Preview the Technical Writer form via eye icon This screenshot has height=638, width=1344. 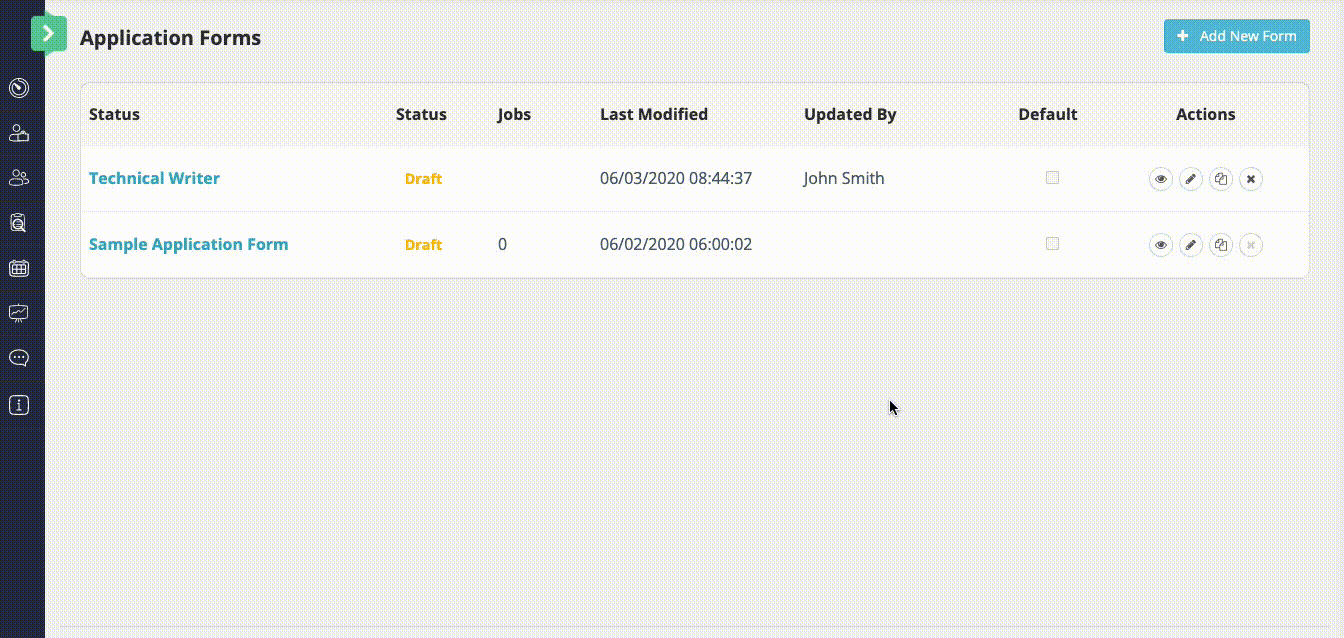[1161, 179]
